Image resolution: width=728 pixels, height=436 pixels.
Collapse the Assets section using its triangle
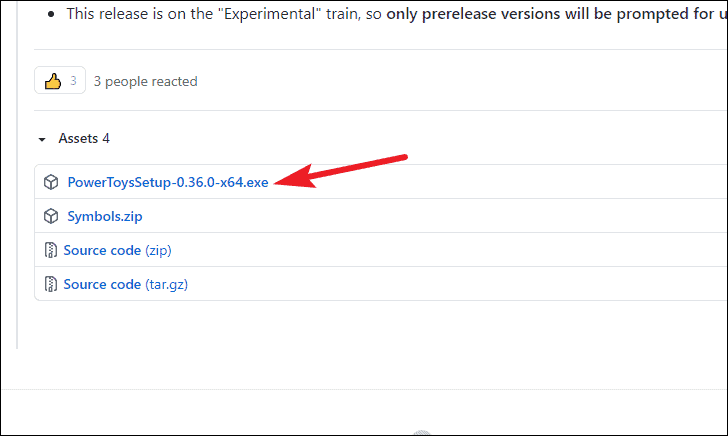(x=42, y=139)
